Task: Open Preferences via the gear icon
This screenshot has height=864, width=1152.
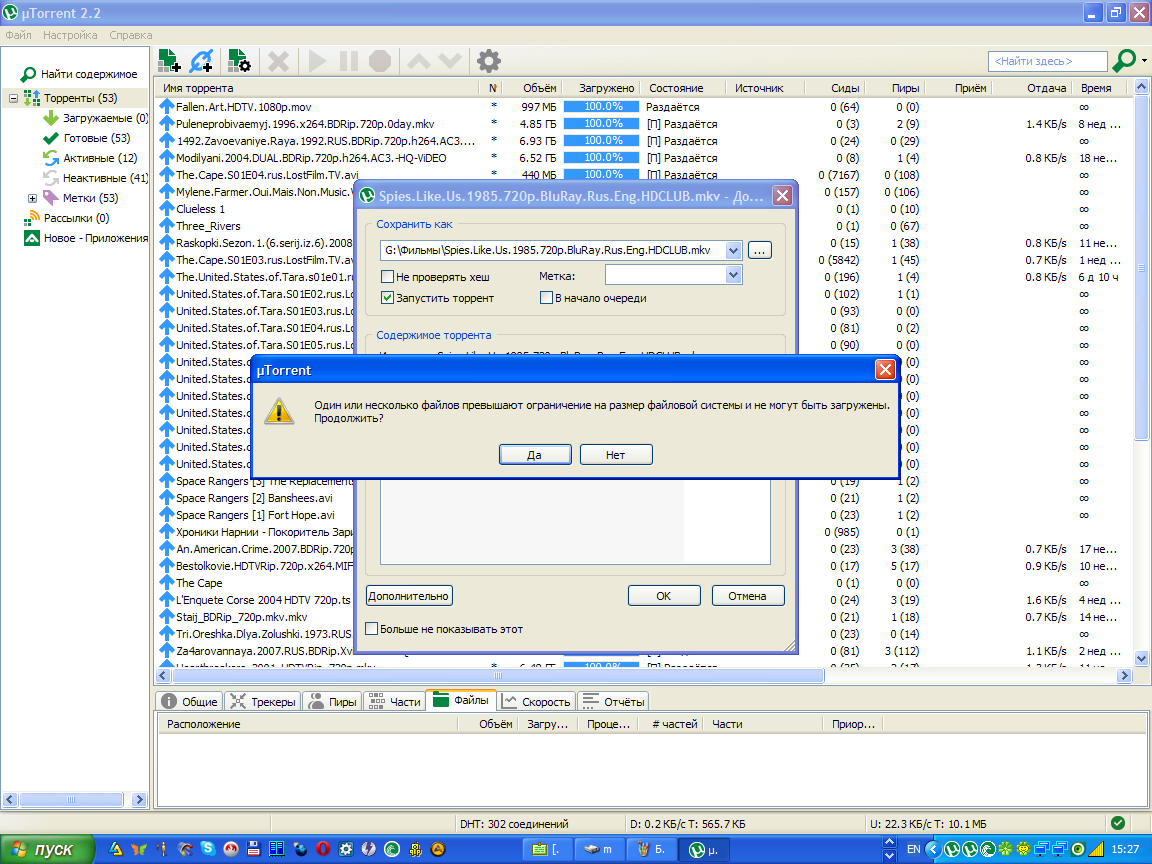Action: coord(489,61)
